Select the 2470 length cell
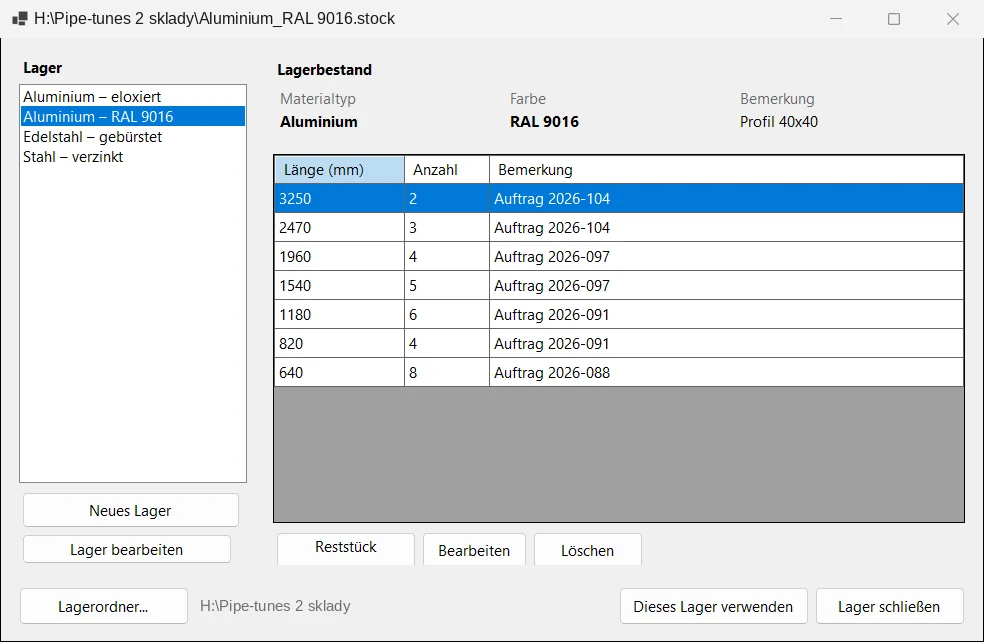 pos(340,227)
